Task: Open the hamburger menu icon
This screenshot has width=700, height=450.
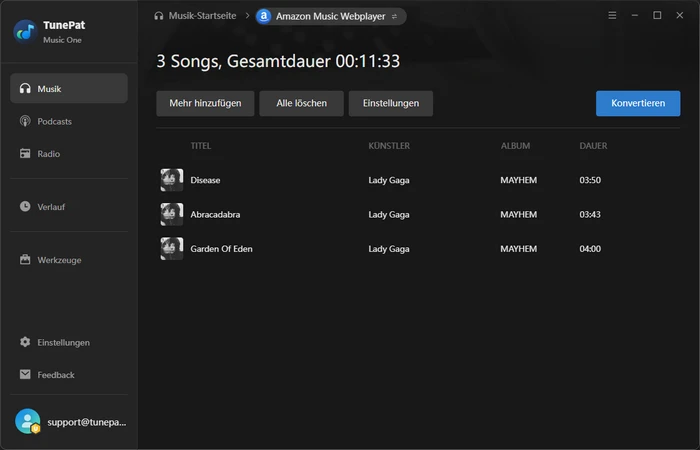Action: [612, 16]
